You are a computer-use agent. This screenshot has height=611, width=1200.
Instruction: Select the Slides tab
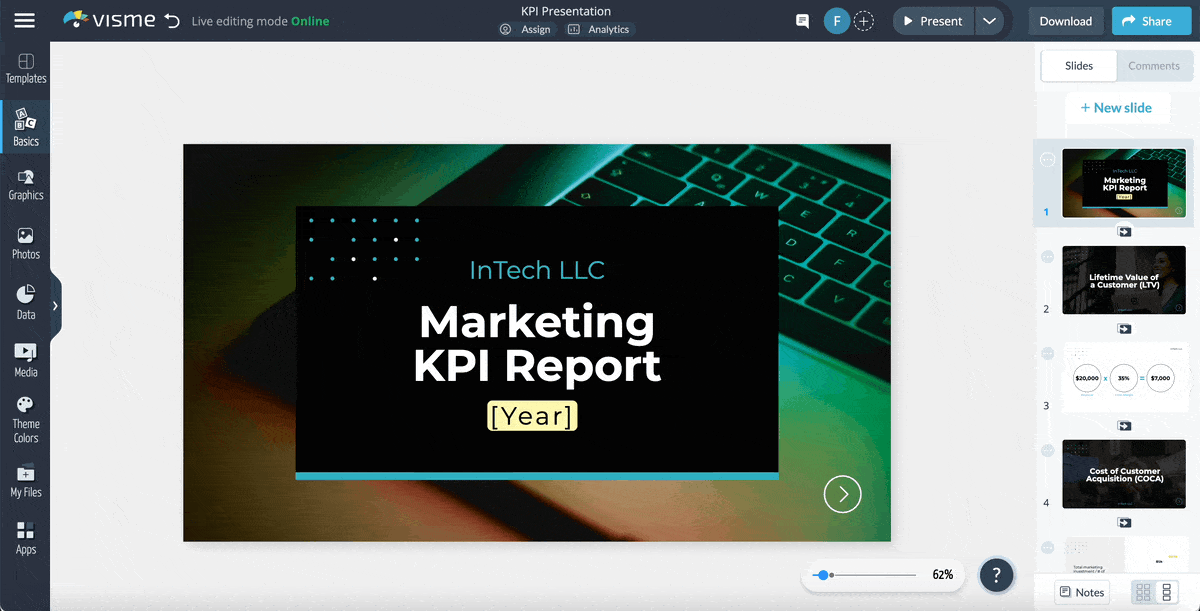coord(1079,66)
